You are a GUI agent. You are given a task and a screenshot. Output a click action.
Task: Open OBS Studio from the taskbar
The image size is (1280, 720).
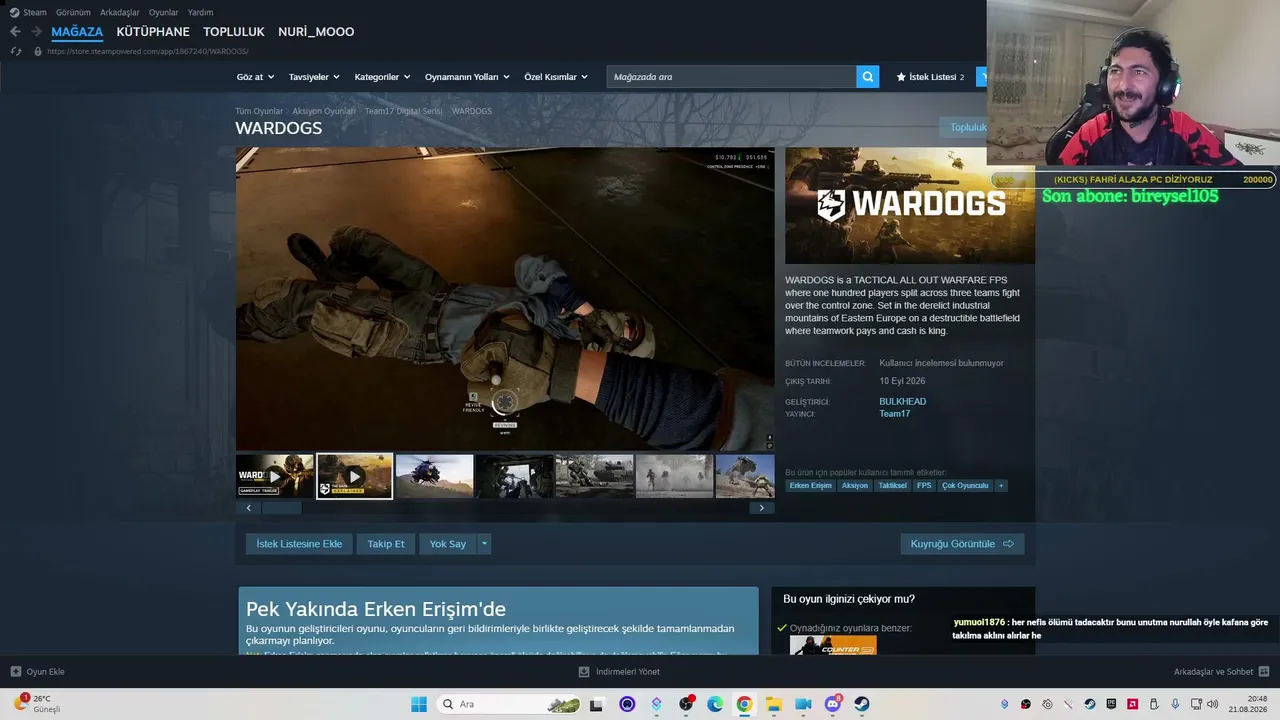tap(686, 704)
